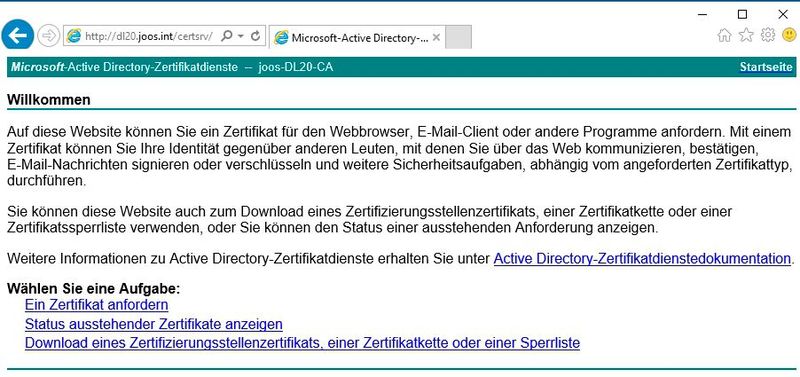Image resolution: width=800 pixels, height=377 pixels.
Task: Close the browser window
Action: [783, 14]
